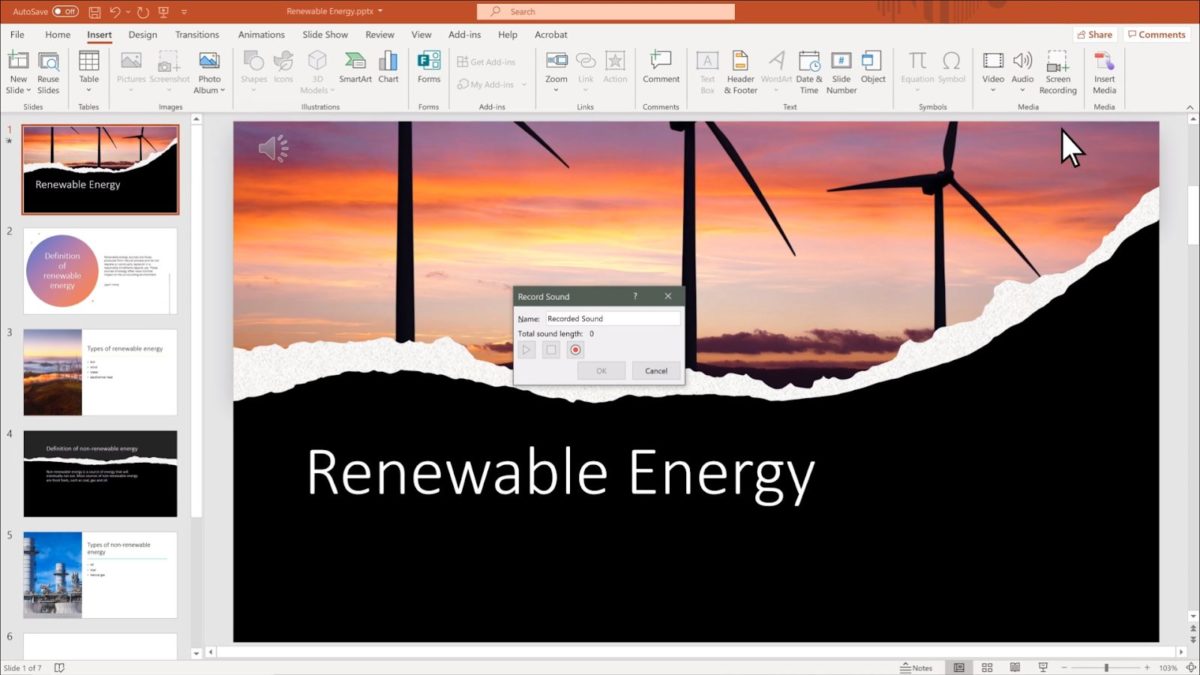Start Slide Show from status bar
Viewport: 1200px width, 675px height.
coord(1043,667)
